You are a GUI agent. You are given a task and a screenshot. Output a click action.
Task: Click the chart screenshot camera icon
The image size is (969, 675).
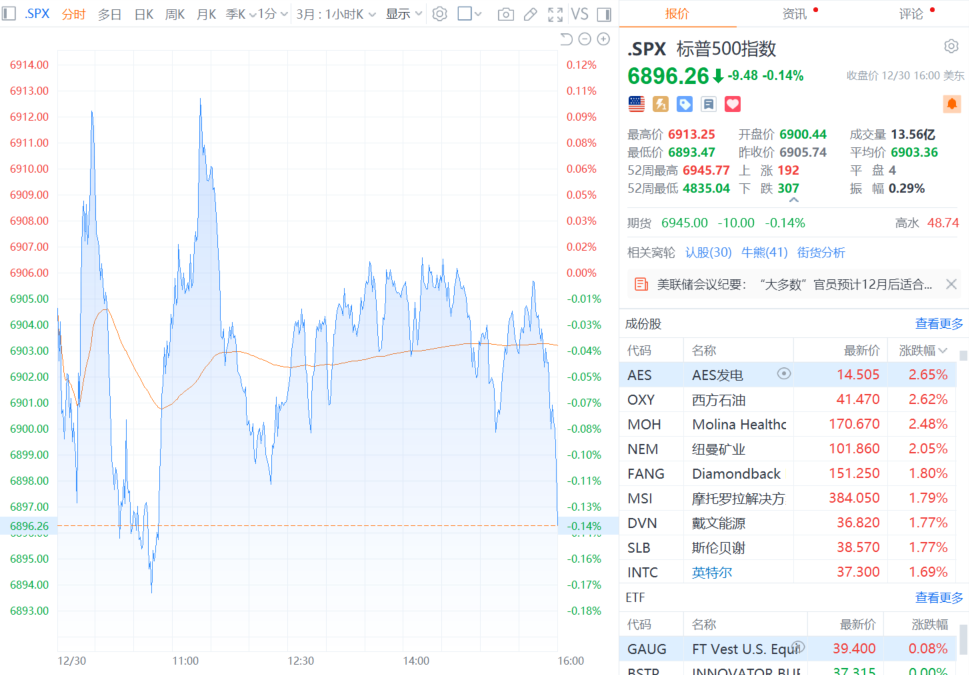pos(506,14)
